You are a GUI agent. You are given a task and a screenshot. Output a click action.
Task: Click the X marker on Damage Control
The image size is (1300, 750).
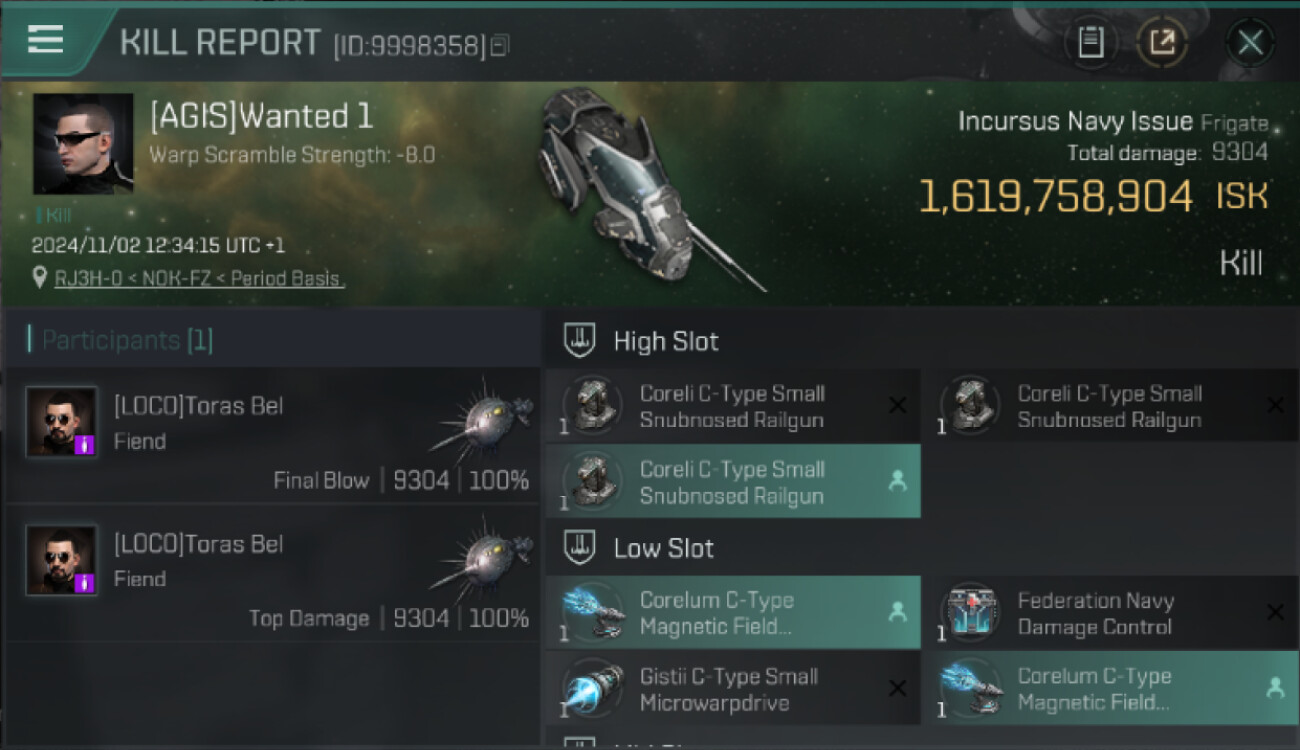[1275, 612]
